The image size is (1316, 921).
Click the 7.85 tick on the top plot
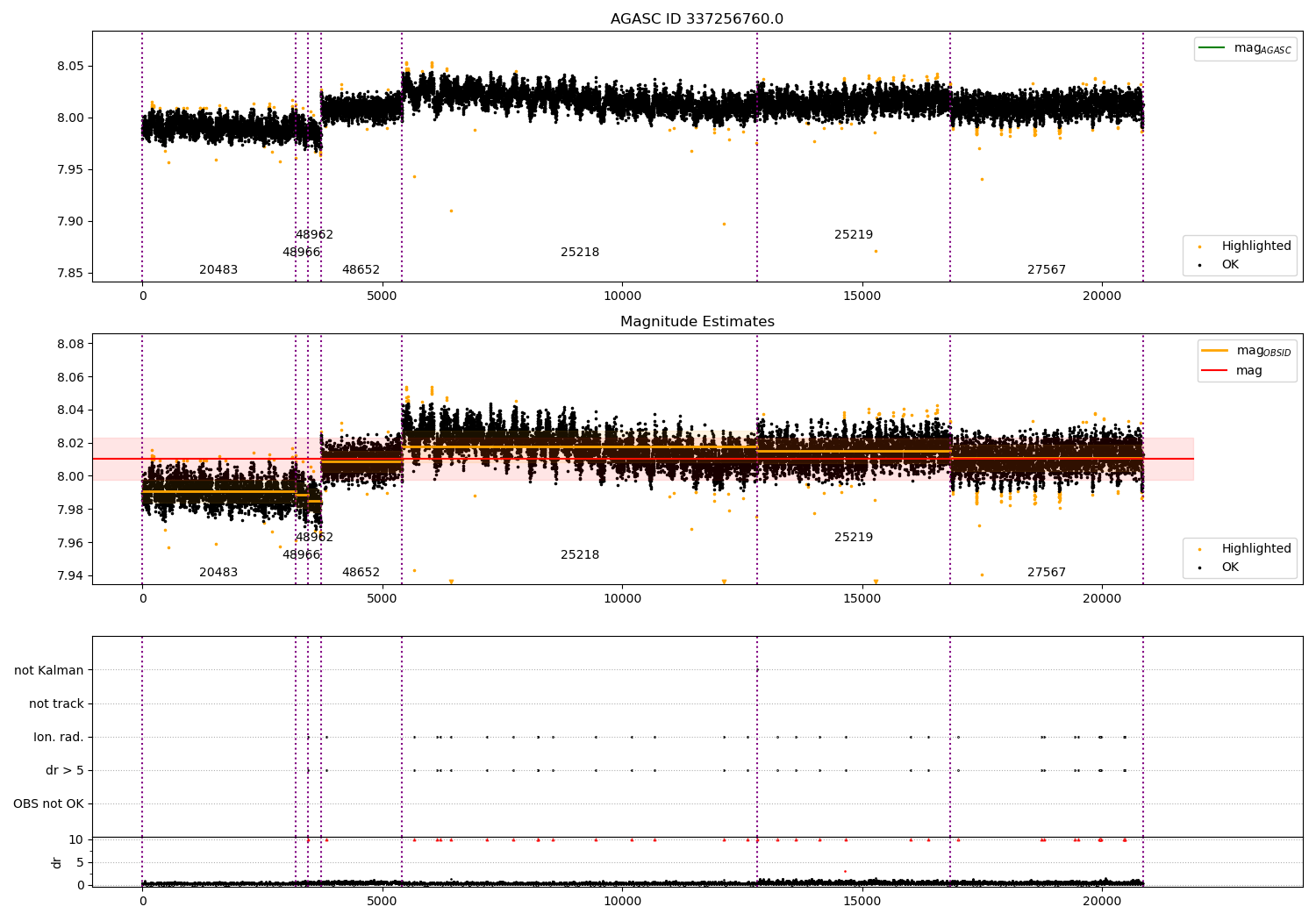[x=70, y=274]
